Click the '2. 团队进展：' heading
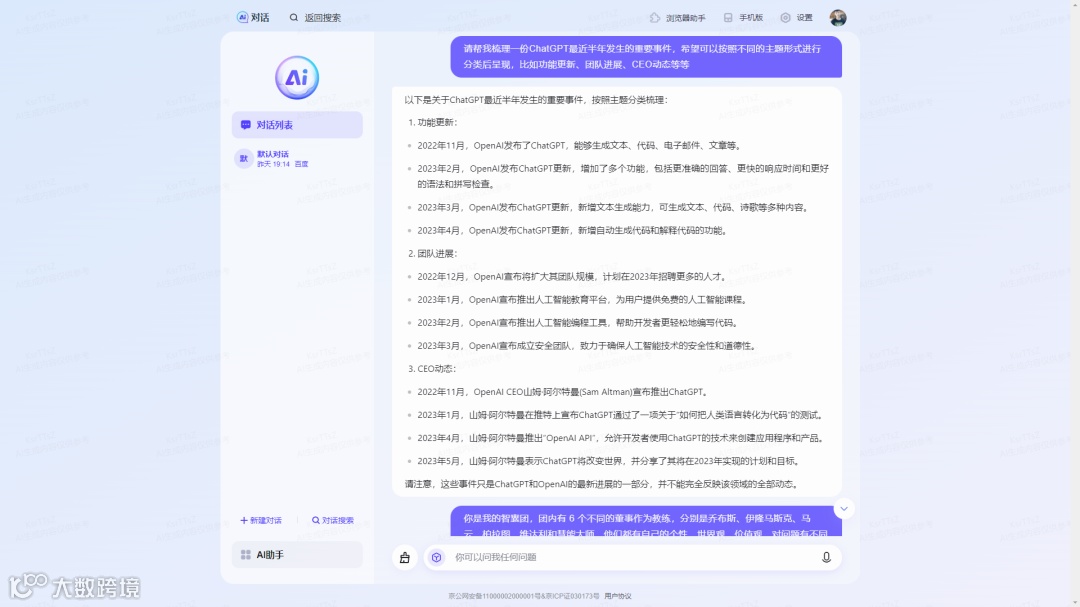Image resolution: width=1080 pixels, height=607 pixels. coord(433,254)
